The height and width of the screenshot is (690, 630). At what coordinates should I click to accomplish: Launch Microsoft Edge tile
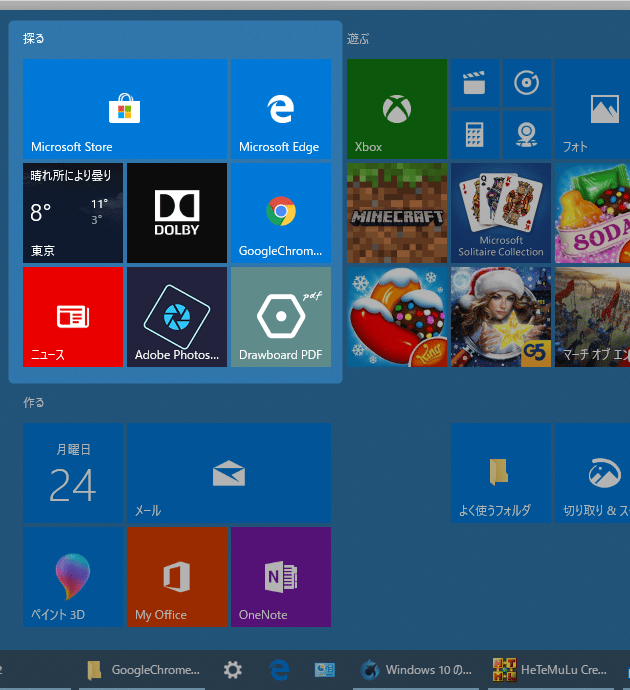281,109
